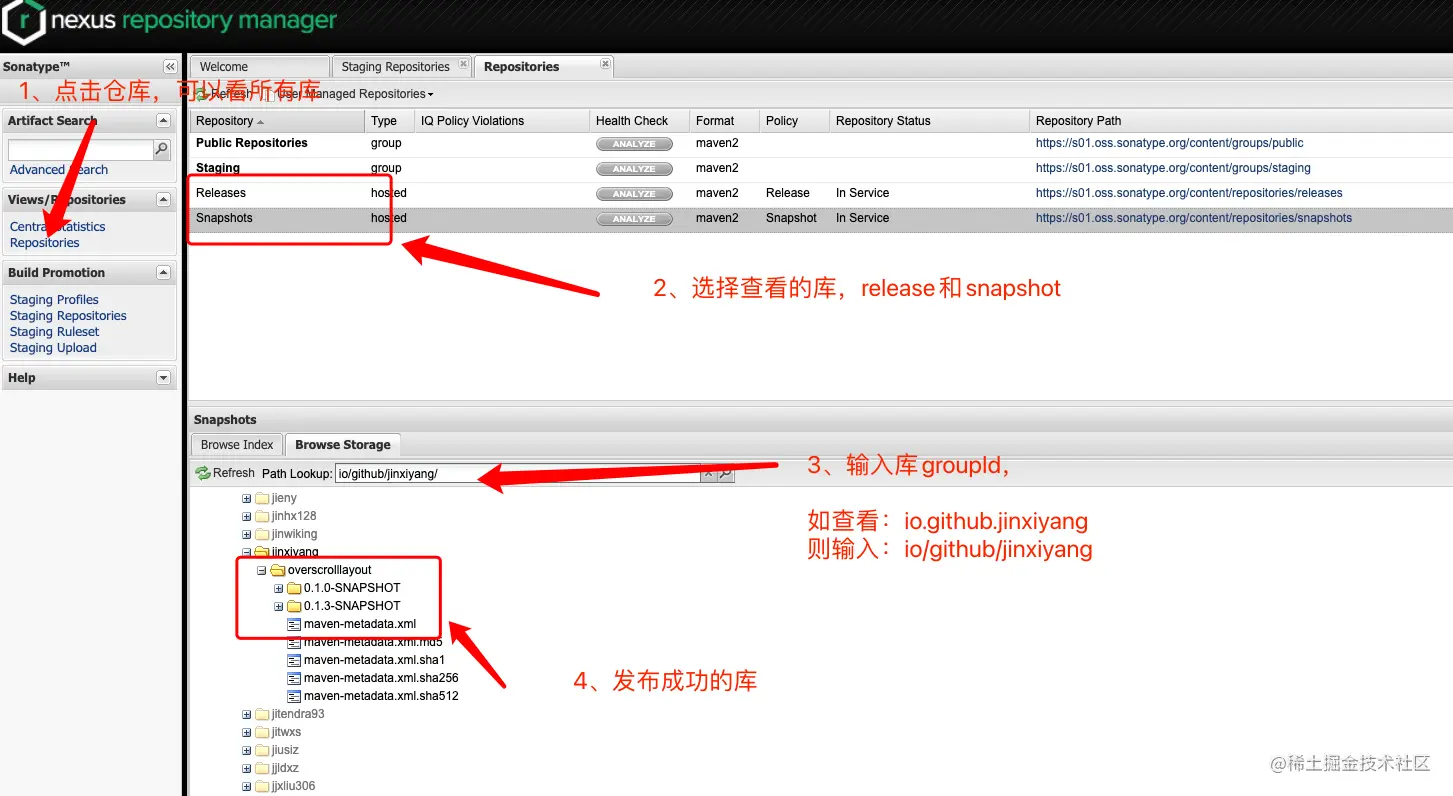Select the jjxliu306 tree node

[293, 786]
